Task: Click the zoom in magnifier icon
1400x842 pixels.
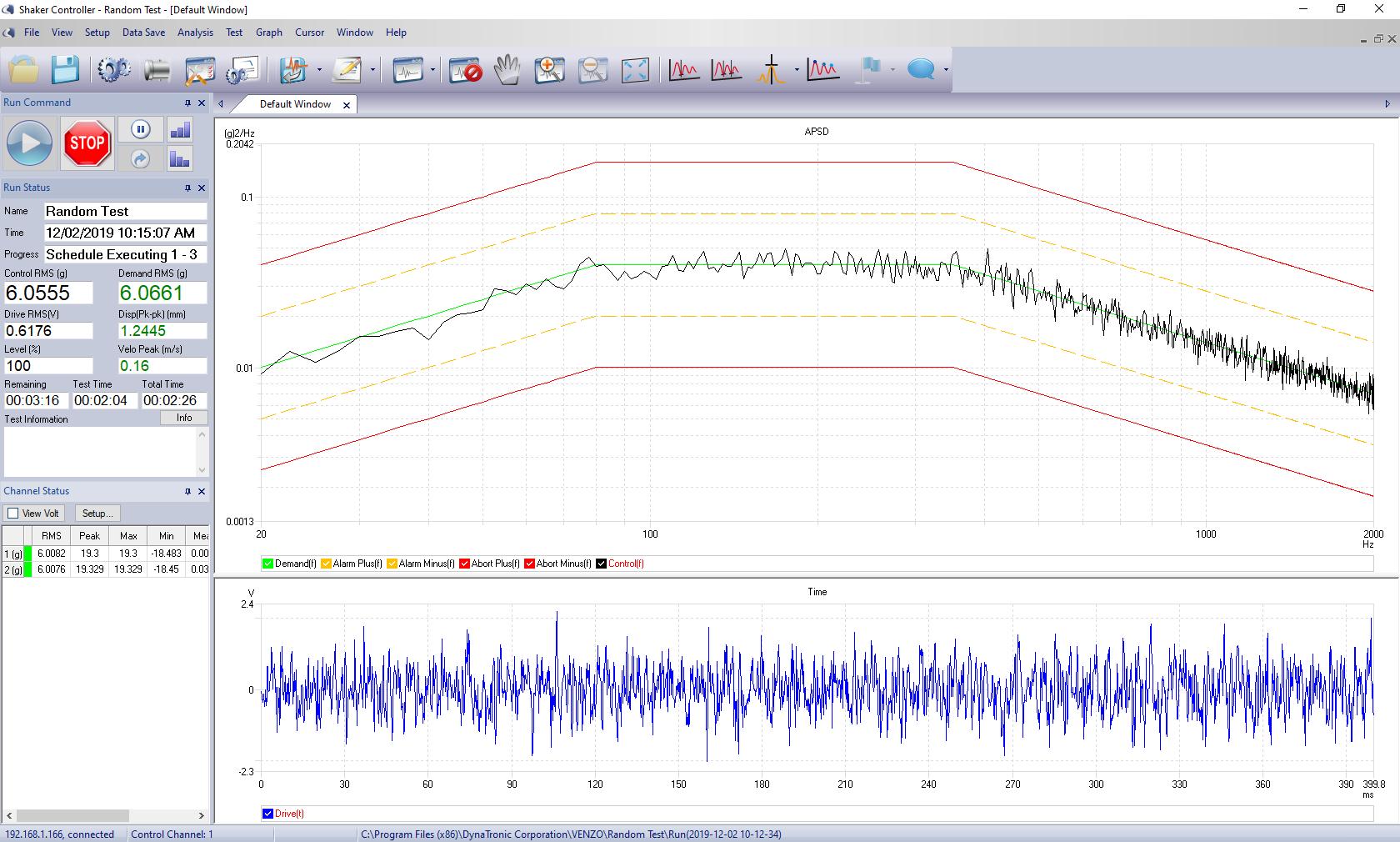Action: (550, 70)
